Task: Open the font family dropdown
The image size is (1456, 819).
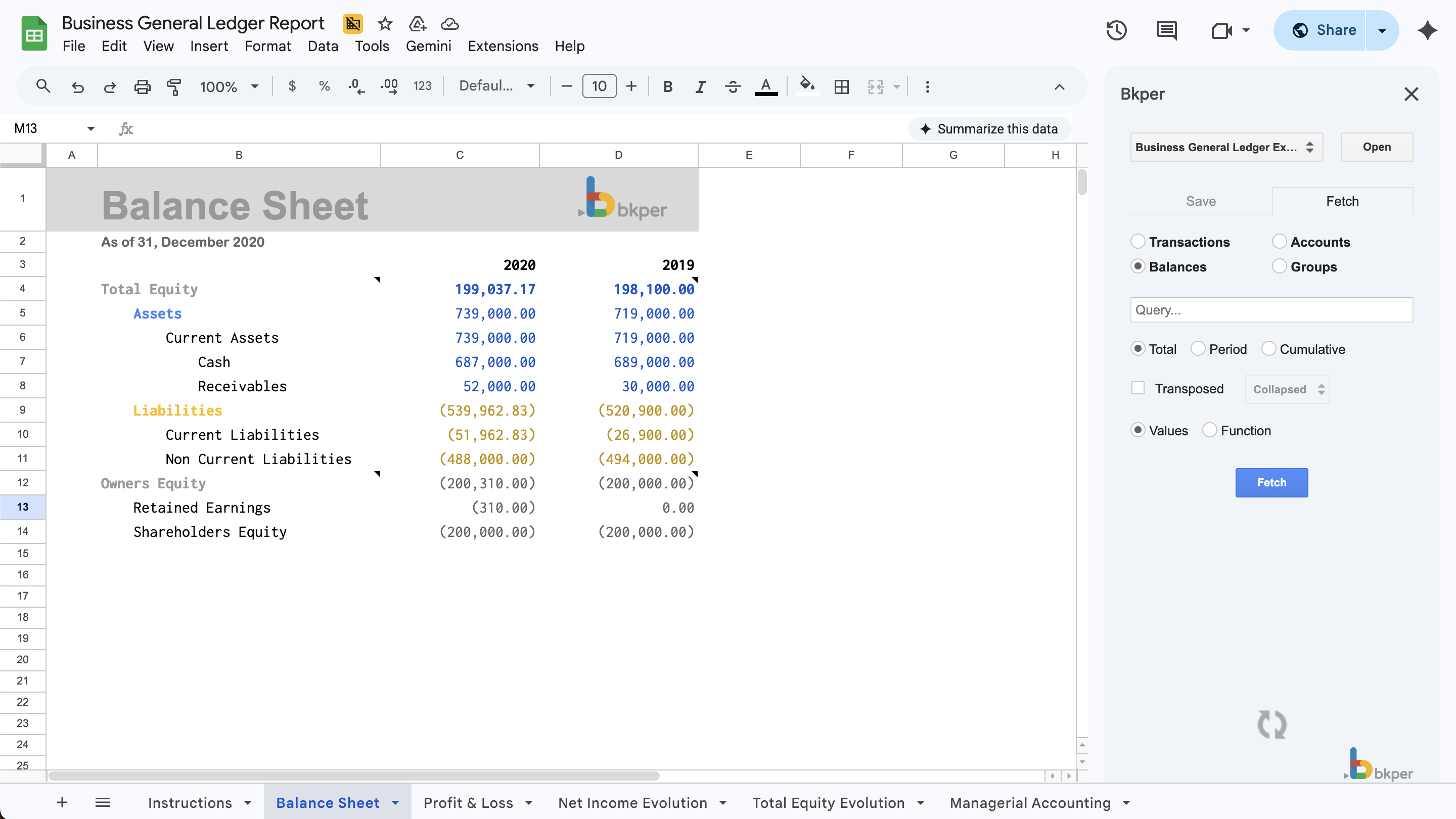Action: coord(496,86)
